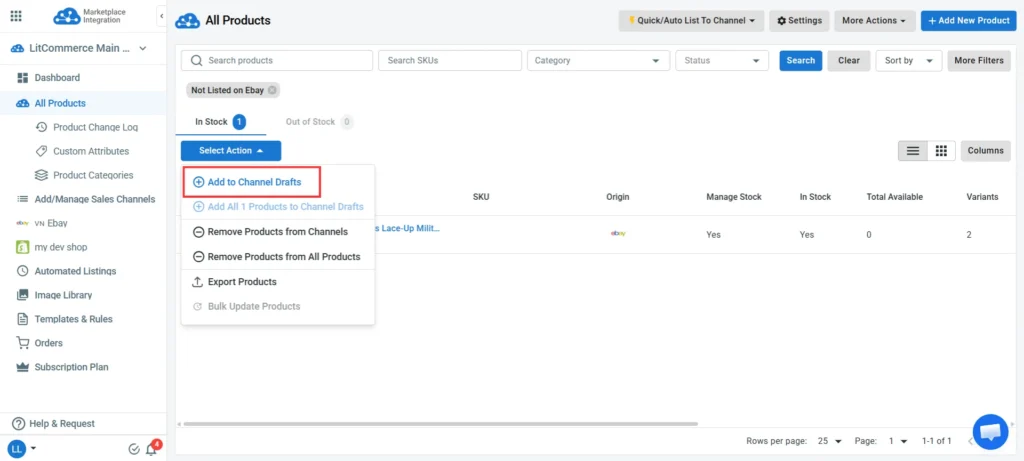Open Rows per page 25 dropdown
This screenshot has width=1024, height=461.
(x=829, y=441)
